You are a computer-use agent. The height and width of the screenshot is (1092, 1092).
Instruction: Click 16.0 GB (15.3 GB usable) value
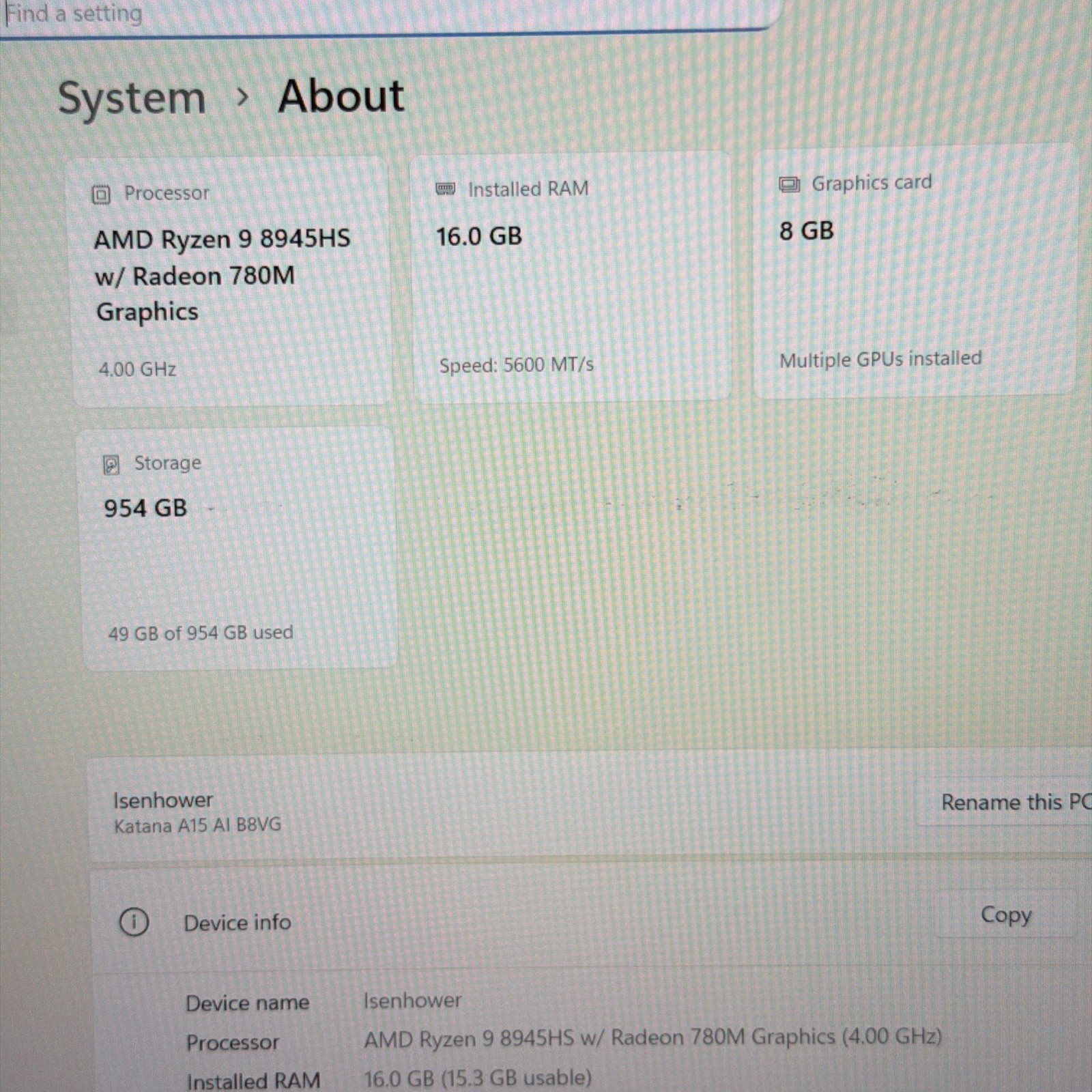tap(477, 1078)
